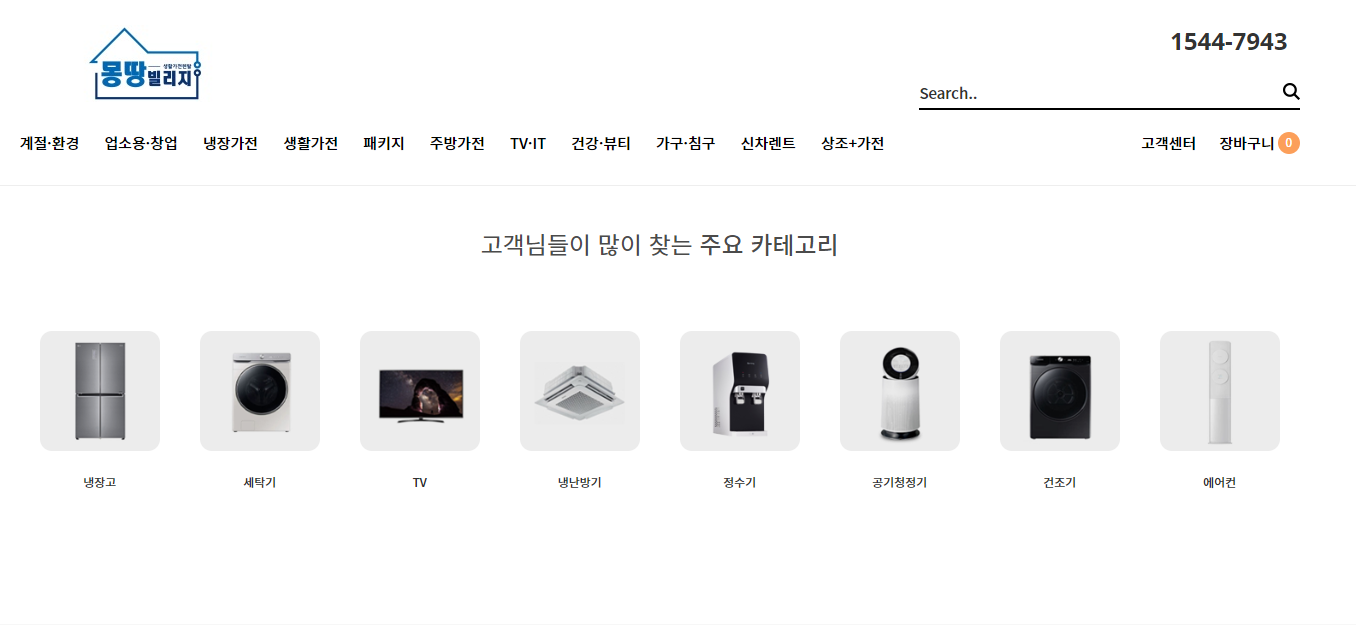Select the black dryer category image
This screenshot has height=625, width=1356.
(1060, 391)
